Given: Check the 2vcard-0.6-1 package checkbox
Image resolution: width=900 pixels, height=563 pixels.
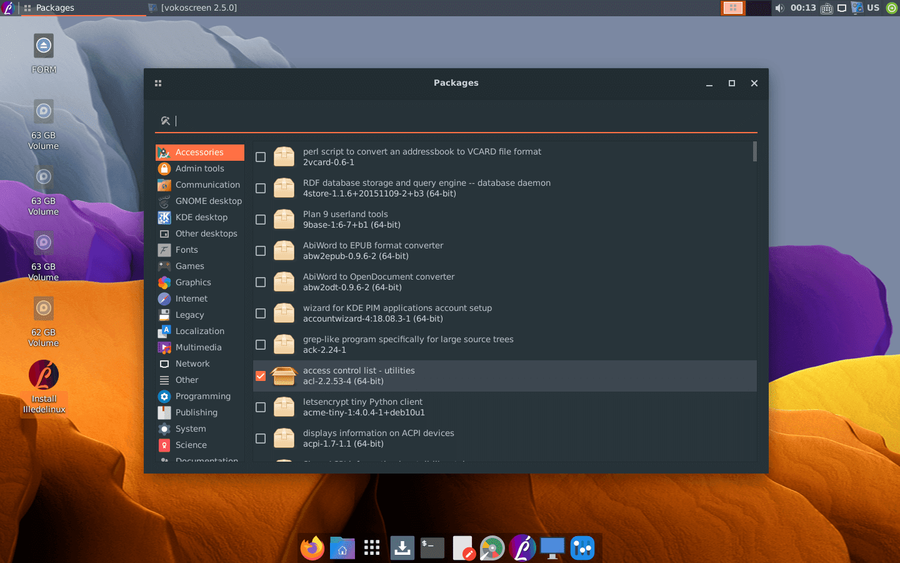Looking at the screenshot, I should click(x=261, y=157).
